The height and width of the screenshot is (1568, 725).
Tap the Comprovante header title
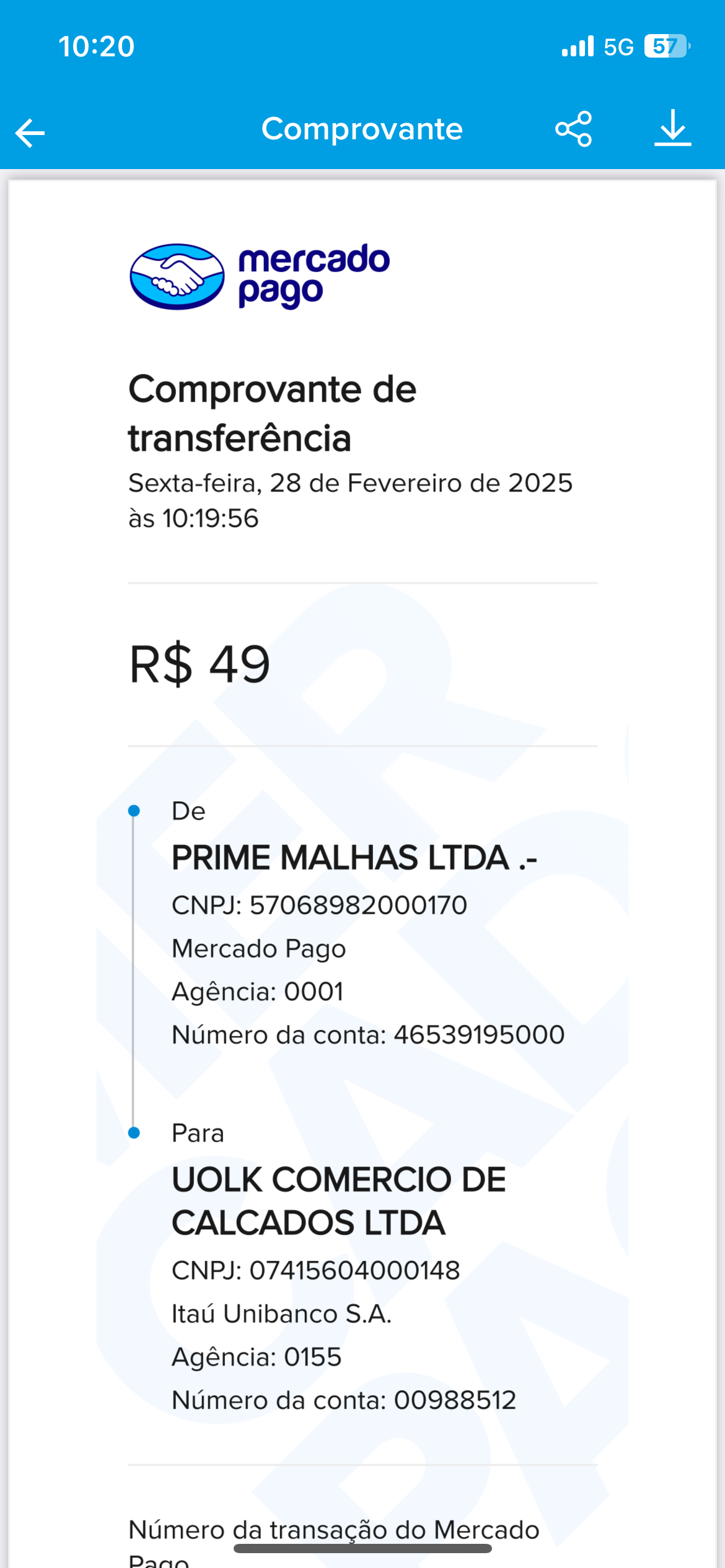click(x=362, y=129)
